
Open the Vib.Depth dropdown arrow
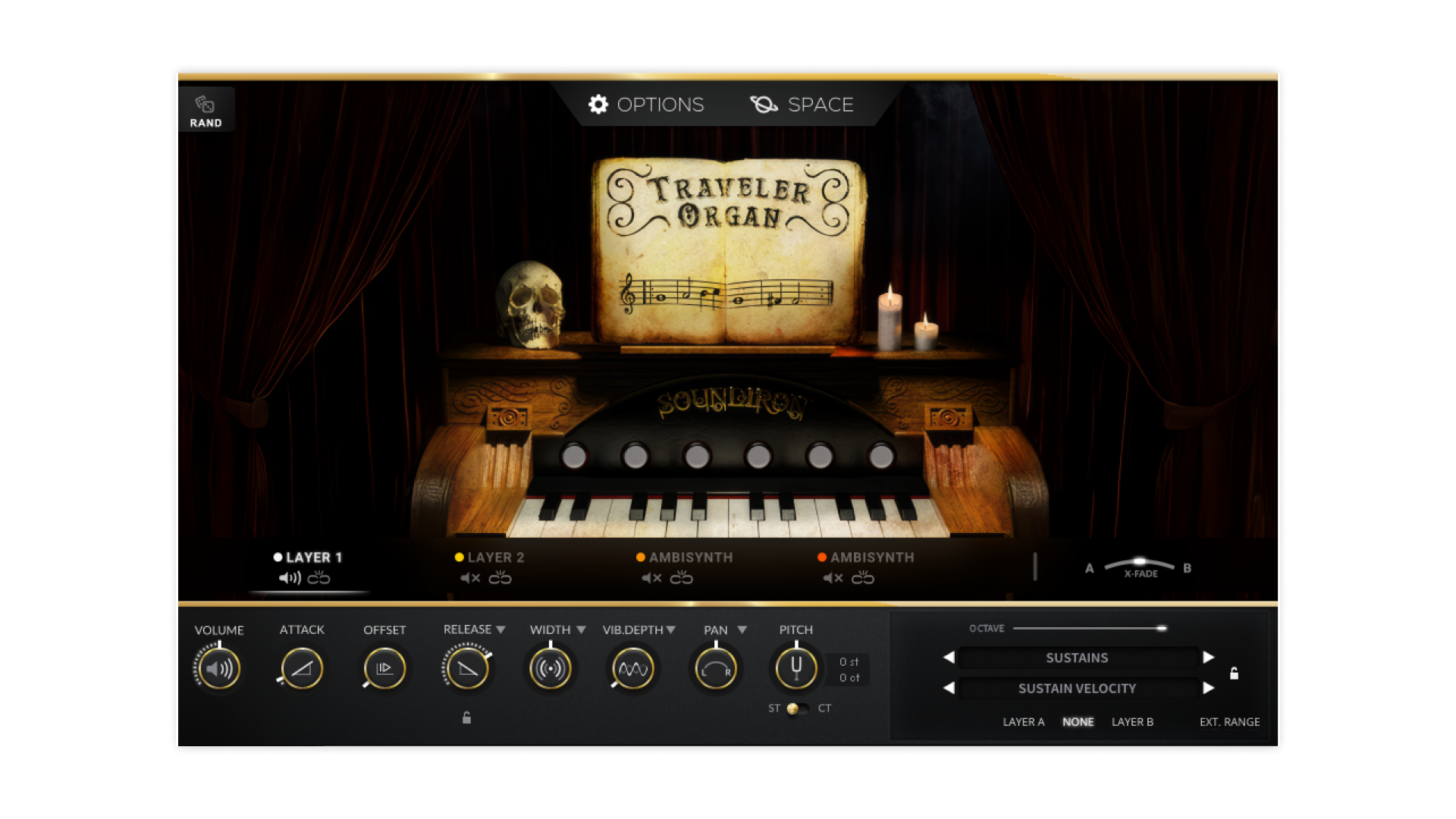point(670,629)
